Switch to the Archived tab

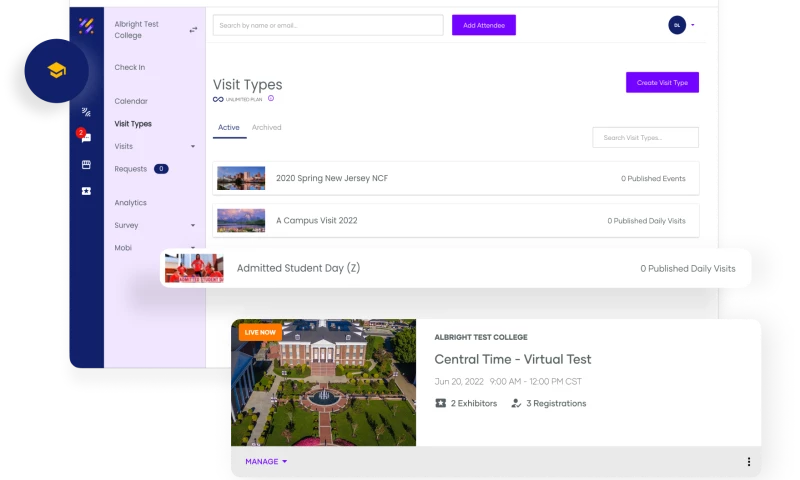(x=266, y=128)
